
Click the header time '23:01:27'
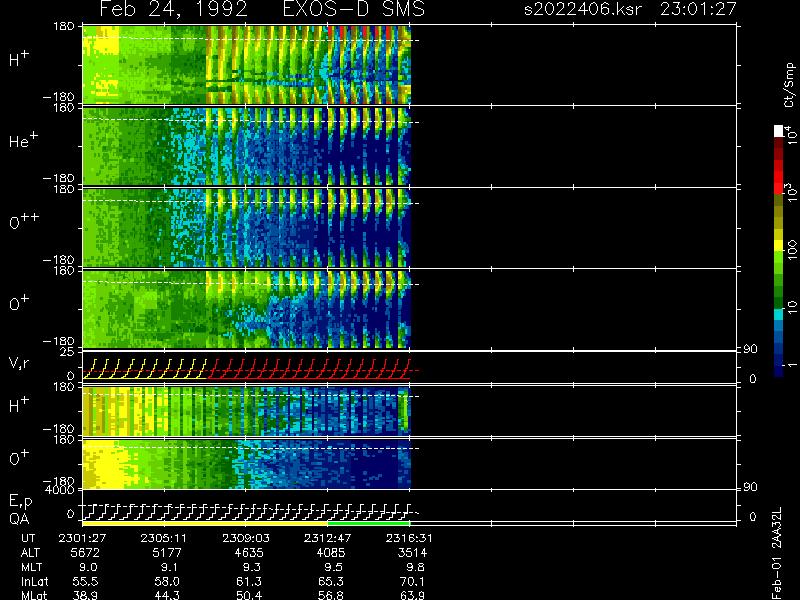(698, 9)
